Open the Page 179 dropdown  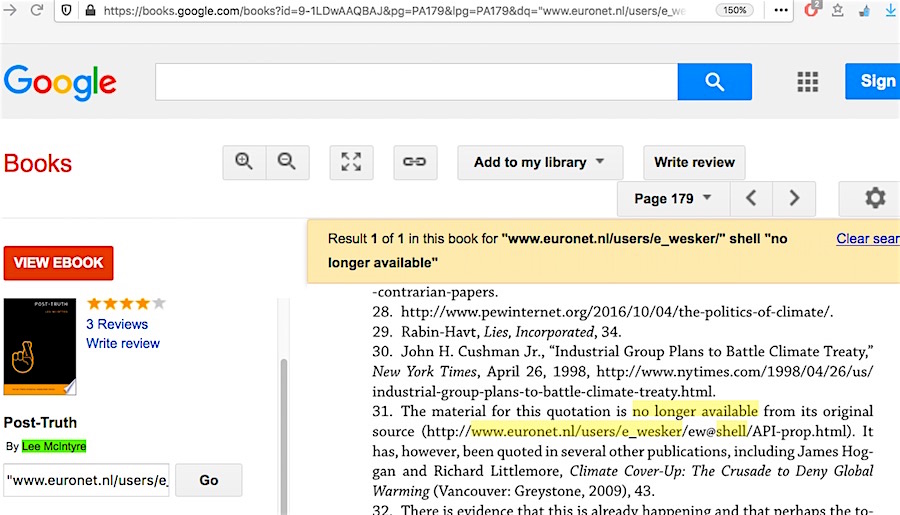(673, 198)
